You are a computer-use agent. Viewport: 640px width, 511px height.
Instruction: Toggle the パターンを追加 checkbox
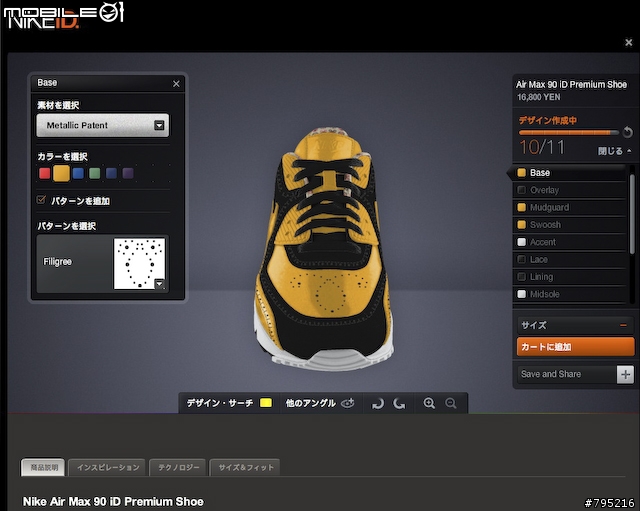coord(41,200)
